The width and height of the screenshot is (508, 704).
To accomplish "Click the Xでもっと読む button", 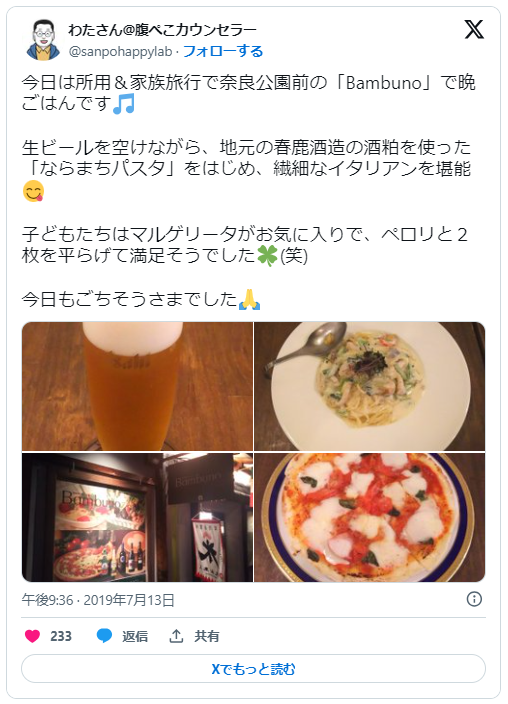I will [253, 669].
